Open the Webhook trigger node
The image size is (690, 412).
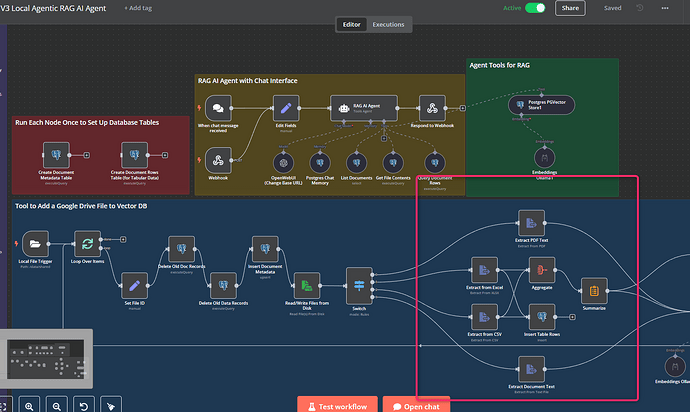pyautogui.click(x=218, y=160)
